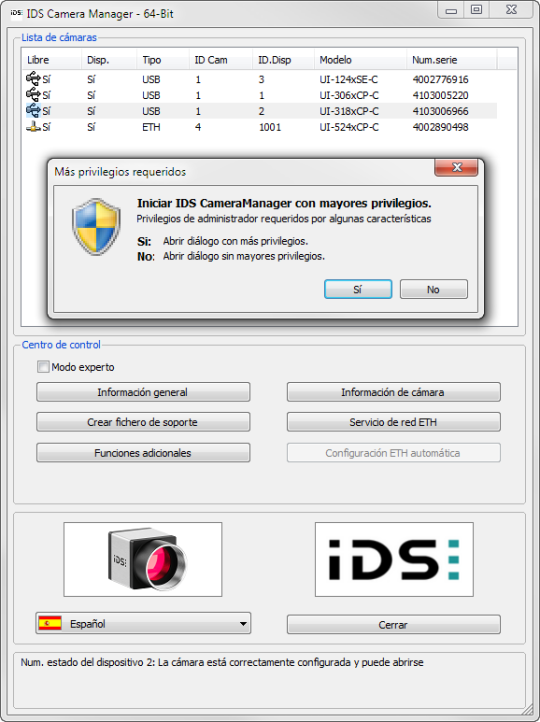Sort the list by the Modelo column header
The height and width of the screenshot is (722, 540).
pyautogui.click(x=360, y=60)
